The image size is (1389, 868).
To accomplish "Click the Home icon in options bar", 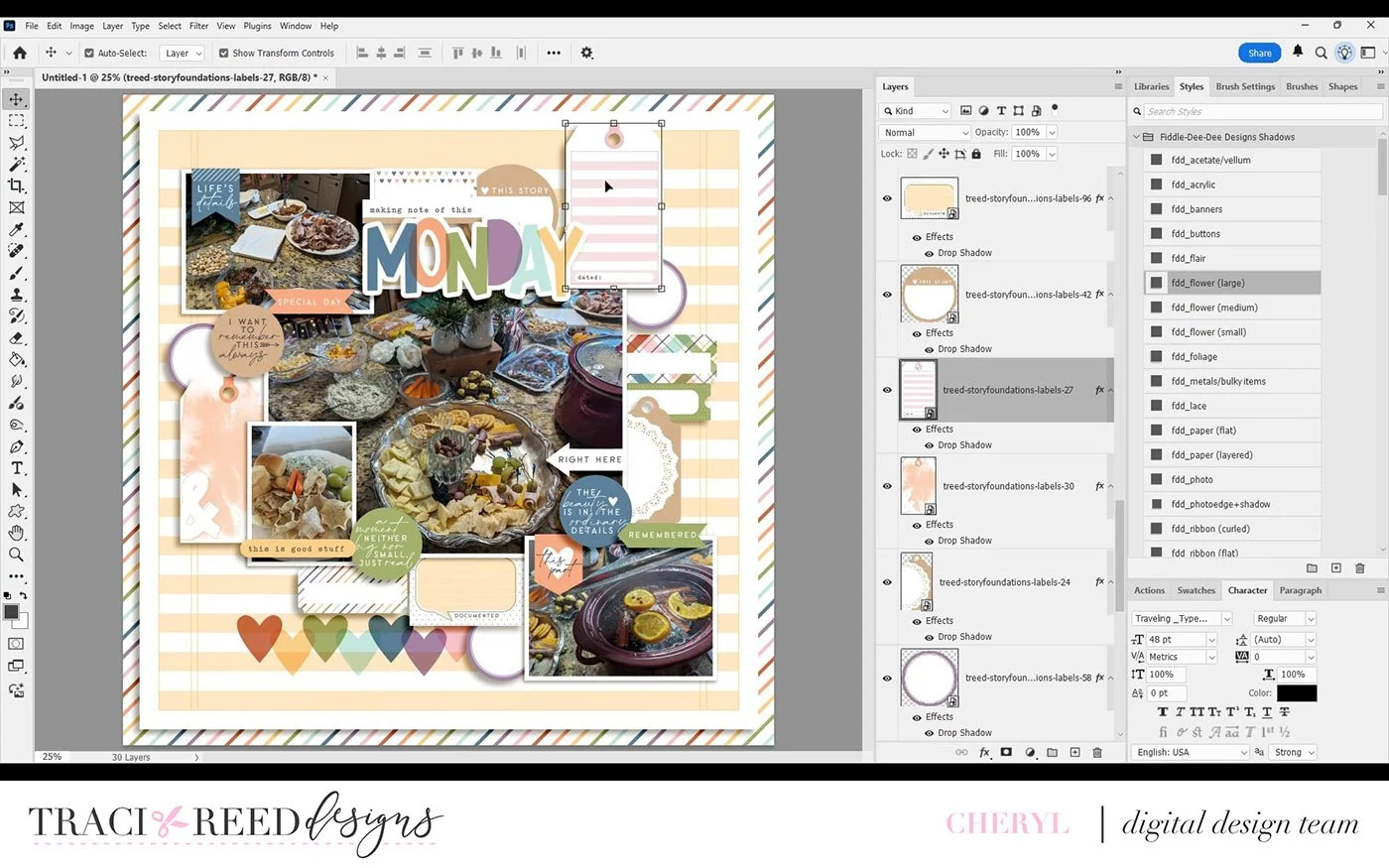I will pyautogui.click(x=20, y=53).
